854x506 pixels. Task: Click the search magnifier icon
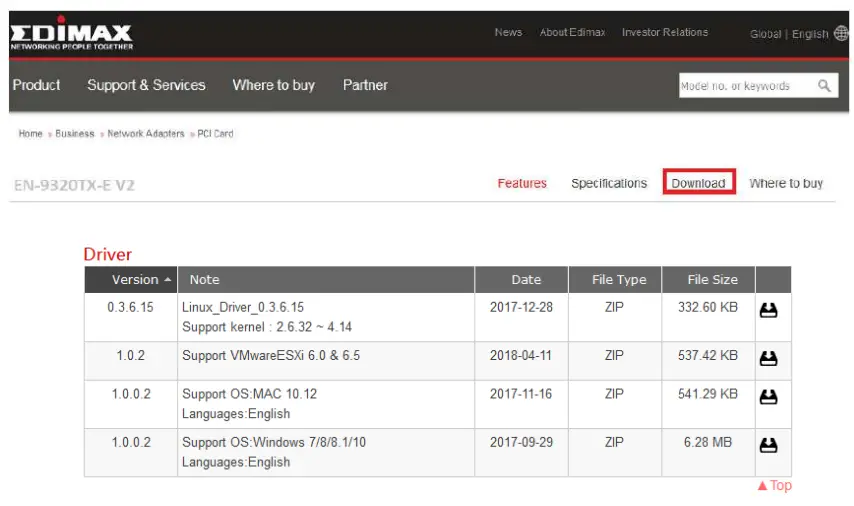pyautogui.click(x=824, y=86)
